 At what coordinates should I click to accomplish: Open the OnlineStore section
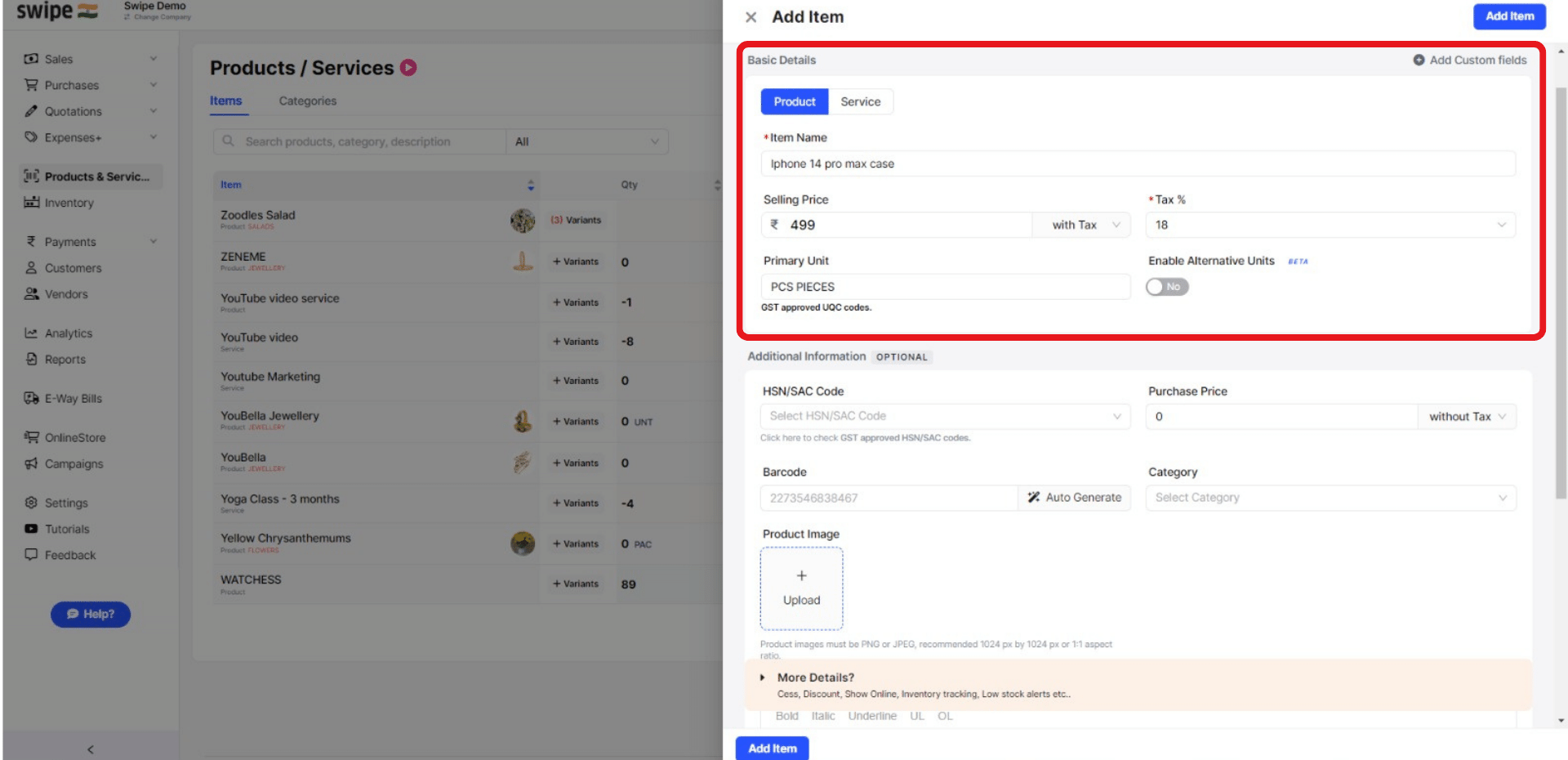click(x=74, y=437)
